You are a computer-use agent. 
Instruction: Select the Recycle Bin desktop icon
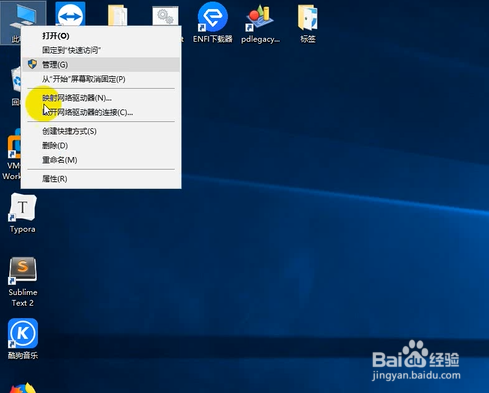click(x=16, y=80)
